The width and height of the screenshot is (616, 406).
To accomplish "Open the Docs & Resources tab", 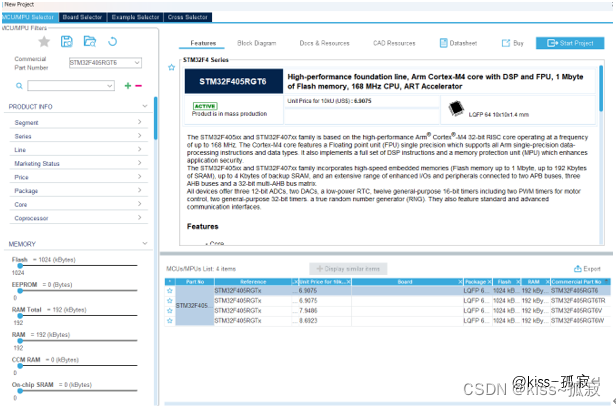I will click(324, 43).
